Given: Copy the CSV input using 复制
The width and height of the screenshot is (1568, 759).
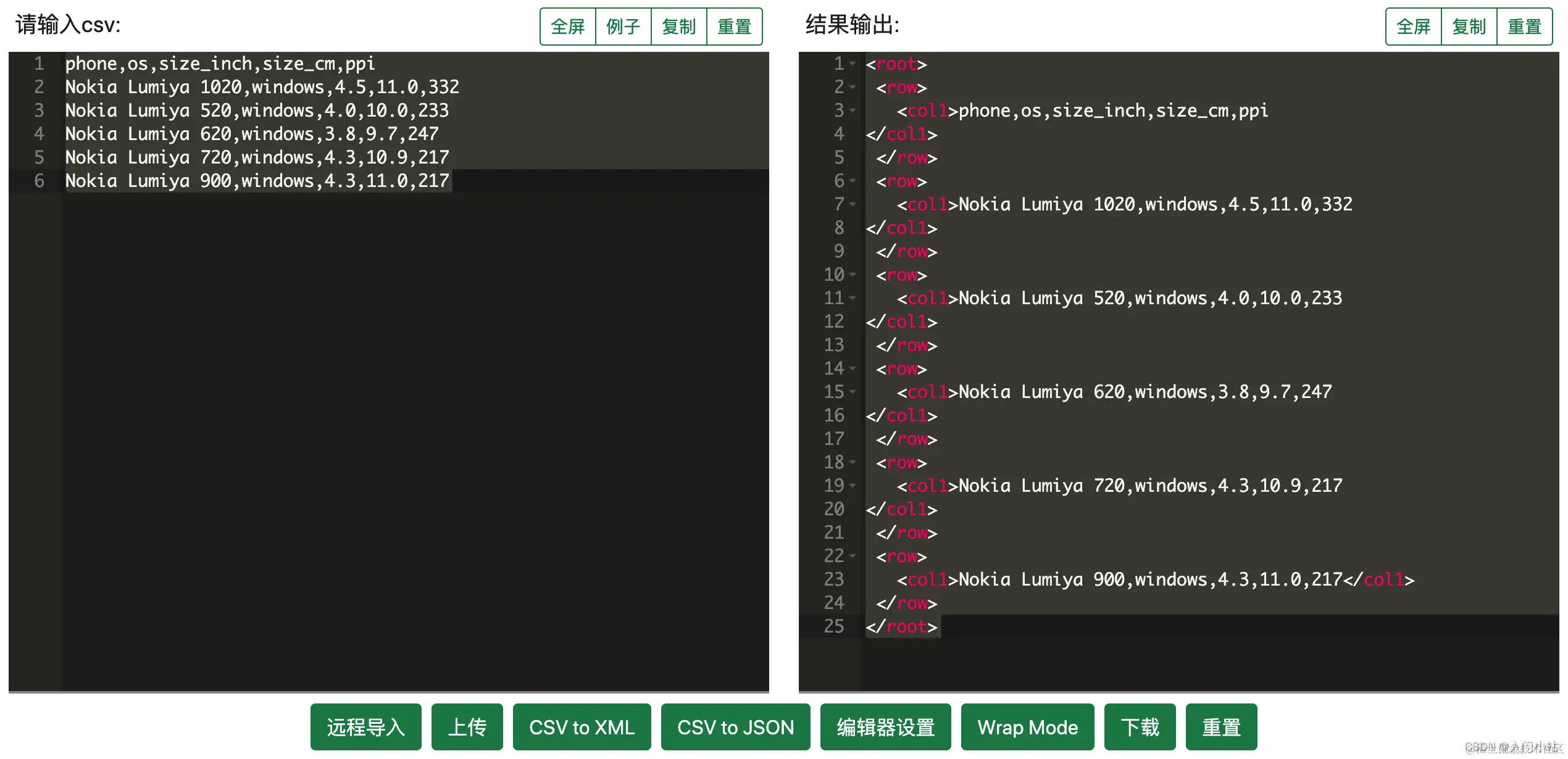Looking at the screenshot, I should [x=678, y=26].
